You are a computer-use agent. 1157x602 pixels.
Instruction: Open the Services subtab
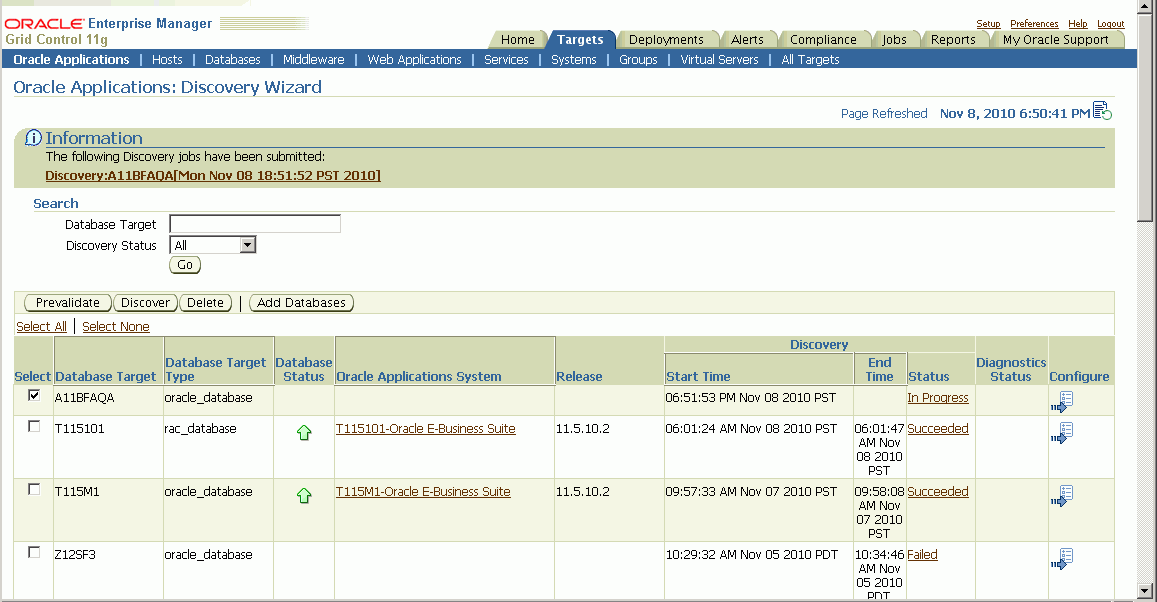coord(506,60)
